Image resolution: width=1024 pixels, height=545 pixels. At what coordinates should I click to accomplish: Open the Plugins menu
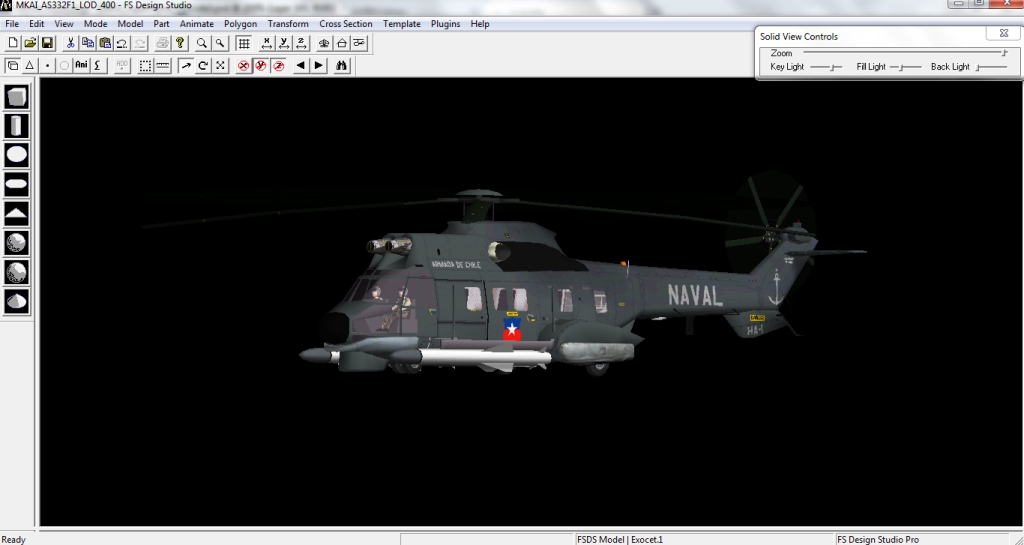point(445,24)
